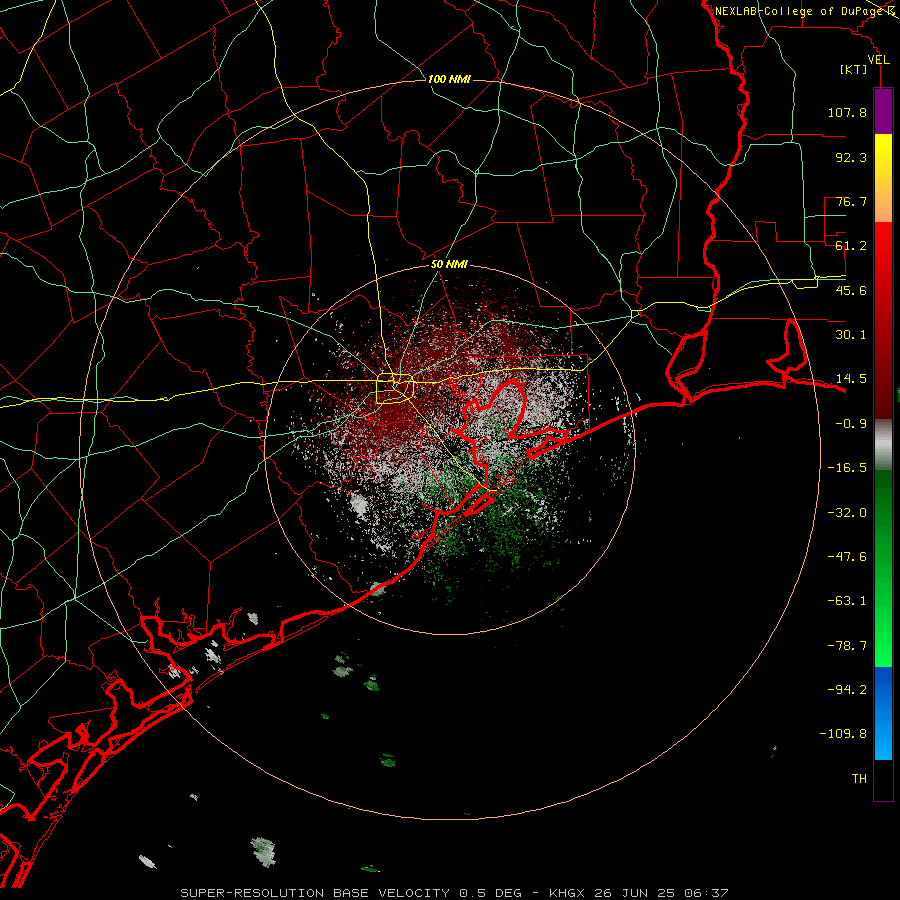Viewport: 900px width, 900px height.
Task: Pick the yellow-orange segment of the velocity color bar
Action: [883, 178]
